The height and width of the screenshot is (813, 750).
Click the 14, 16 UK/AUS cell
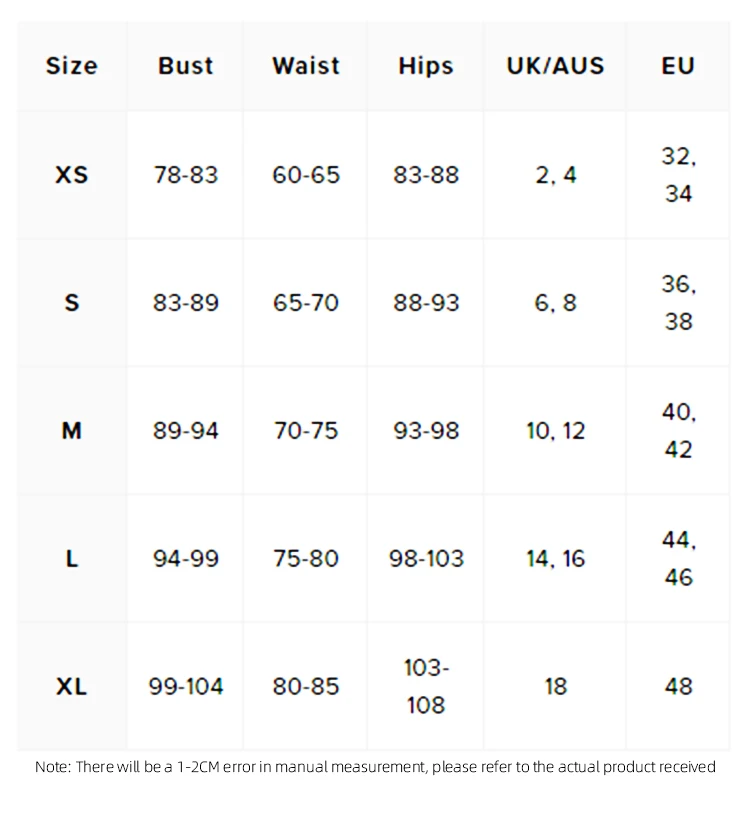pyautogui.click(x=556, y=559)
